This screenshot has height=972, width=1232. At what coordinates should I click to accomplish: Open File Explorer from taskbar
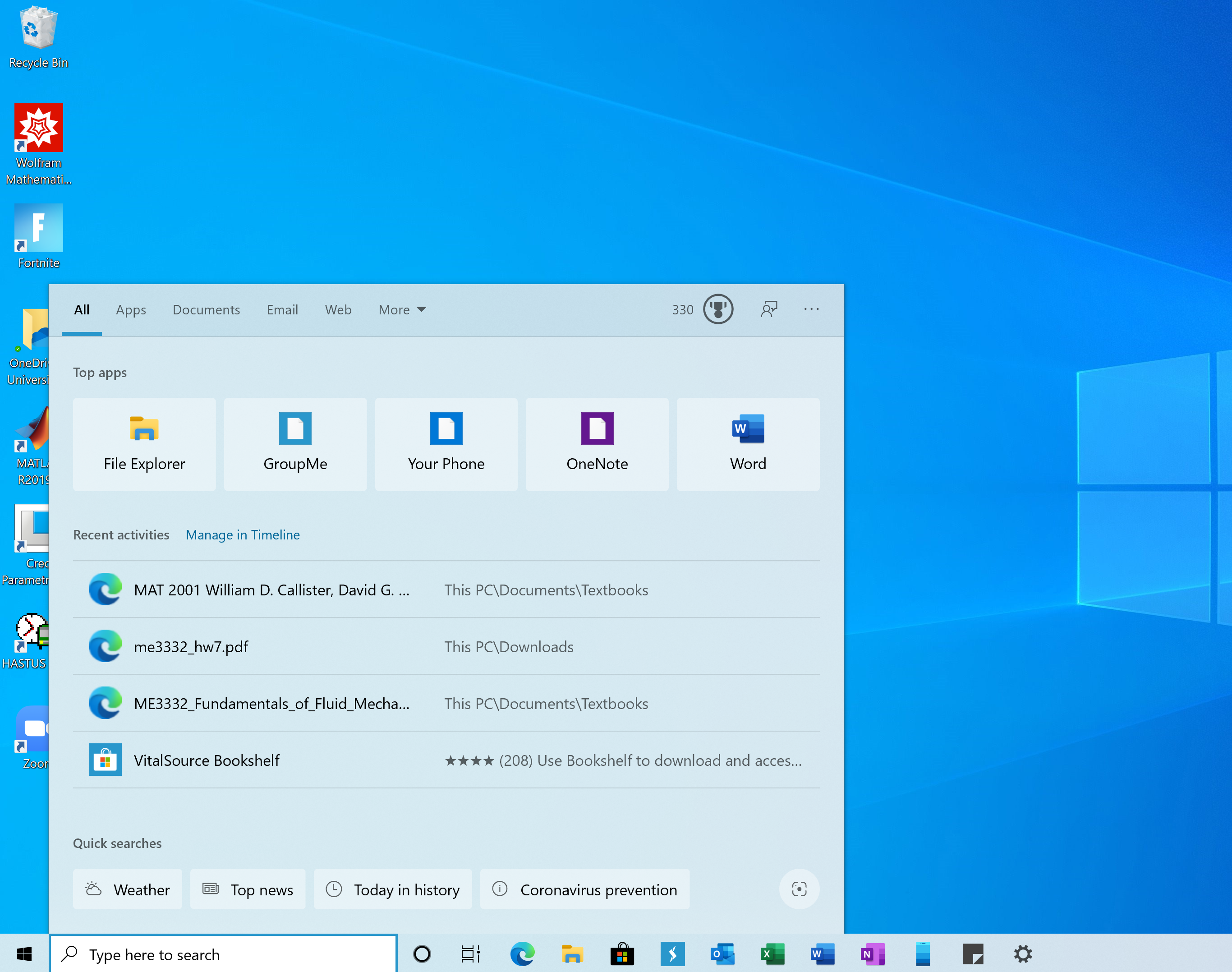(x=572, y=954)
